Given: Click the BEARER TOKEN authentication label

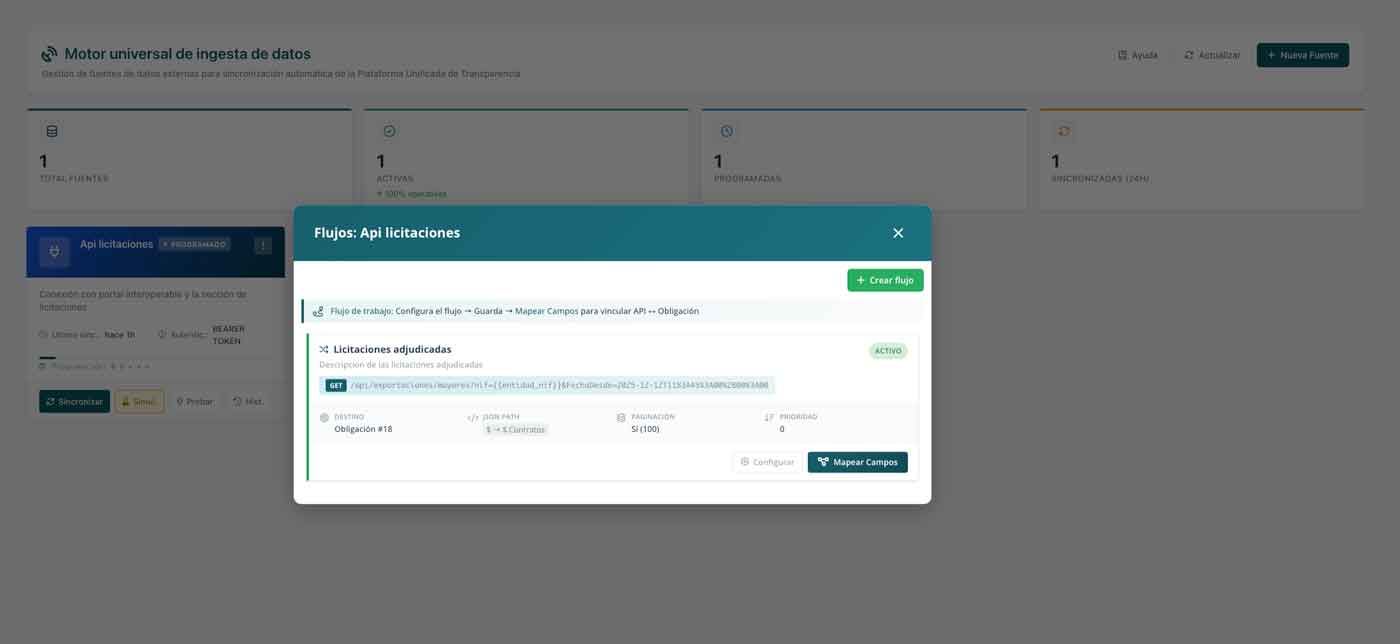Looking at the screenshot, I should (x=229, y=335).
